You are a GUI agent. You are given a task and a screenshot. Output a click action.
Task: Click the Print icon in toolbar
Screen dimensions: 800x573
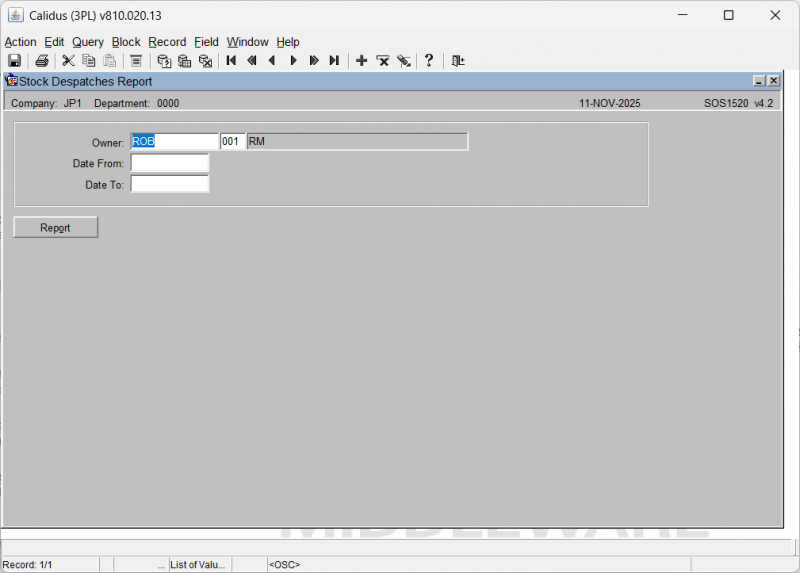tap(42, 61)
